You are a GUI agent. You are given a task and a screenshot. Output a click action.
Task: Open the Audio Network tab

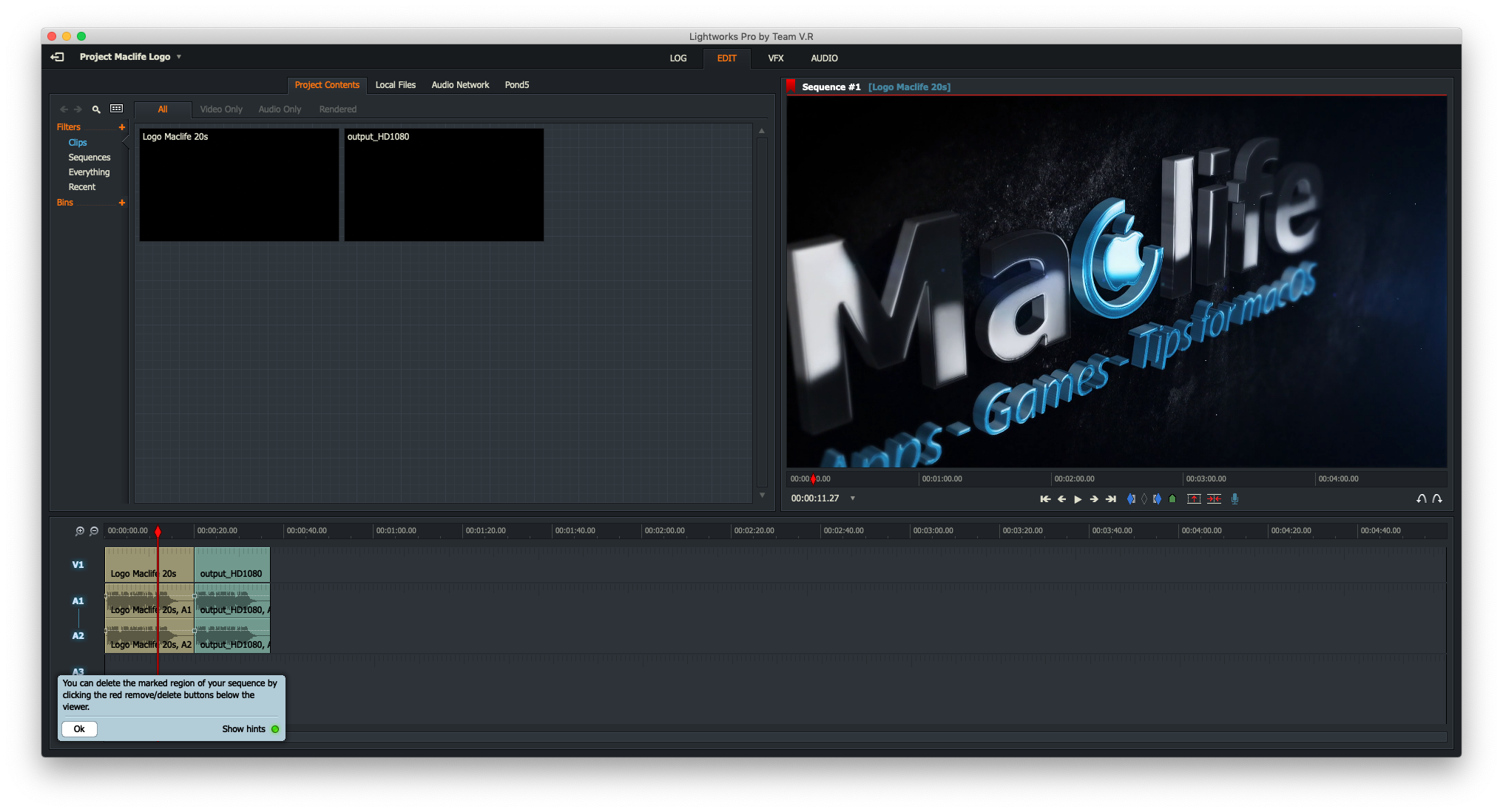[460, 84]
